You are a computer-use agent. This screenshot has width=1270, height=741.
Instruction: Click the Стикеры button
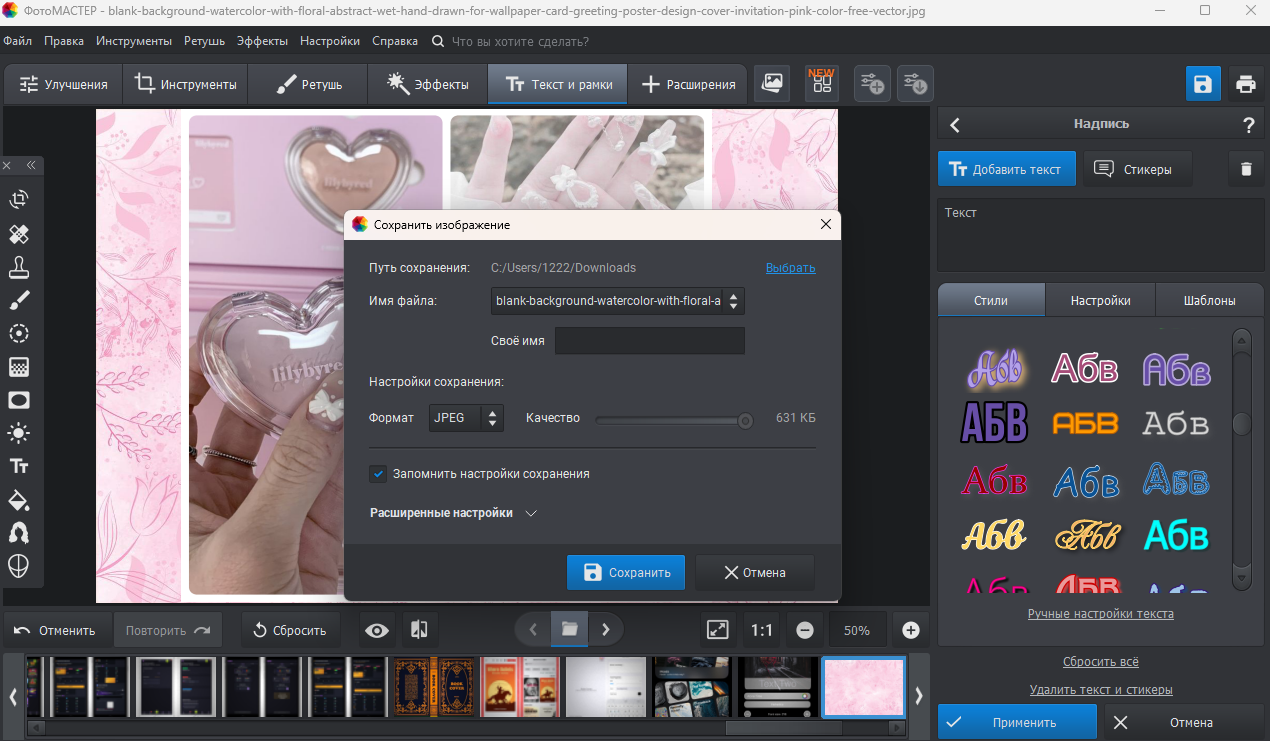[1138, 169]
